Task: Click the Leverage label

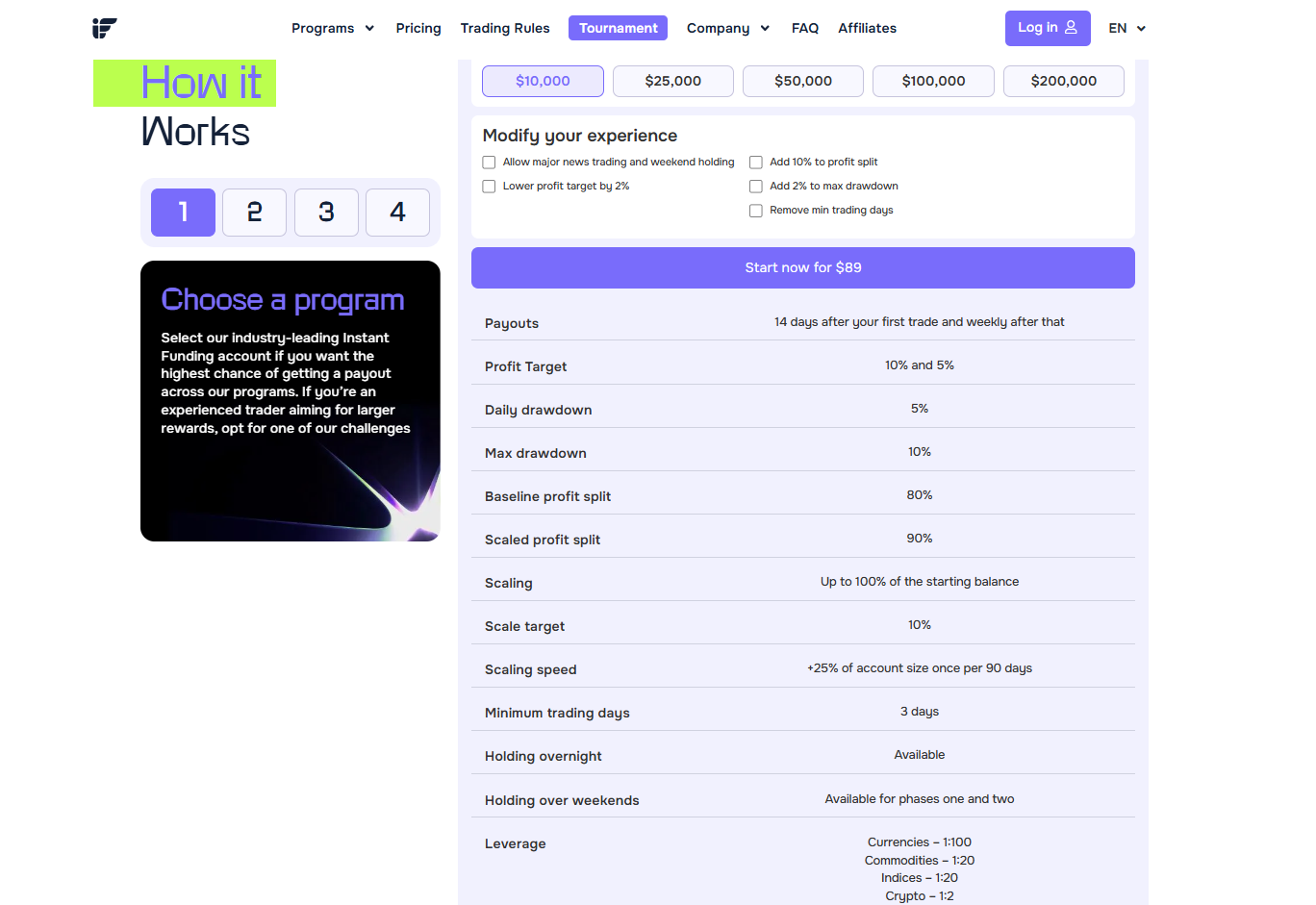Action: 516,843
